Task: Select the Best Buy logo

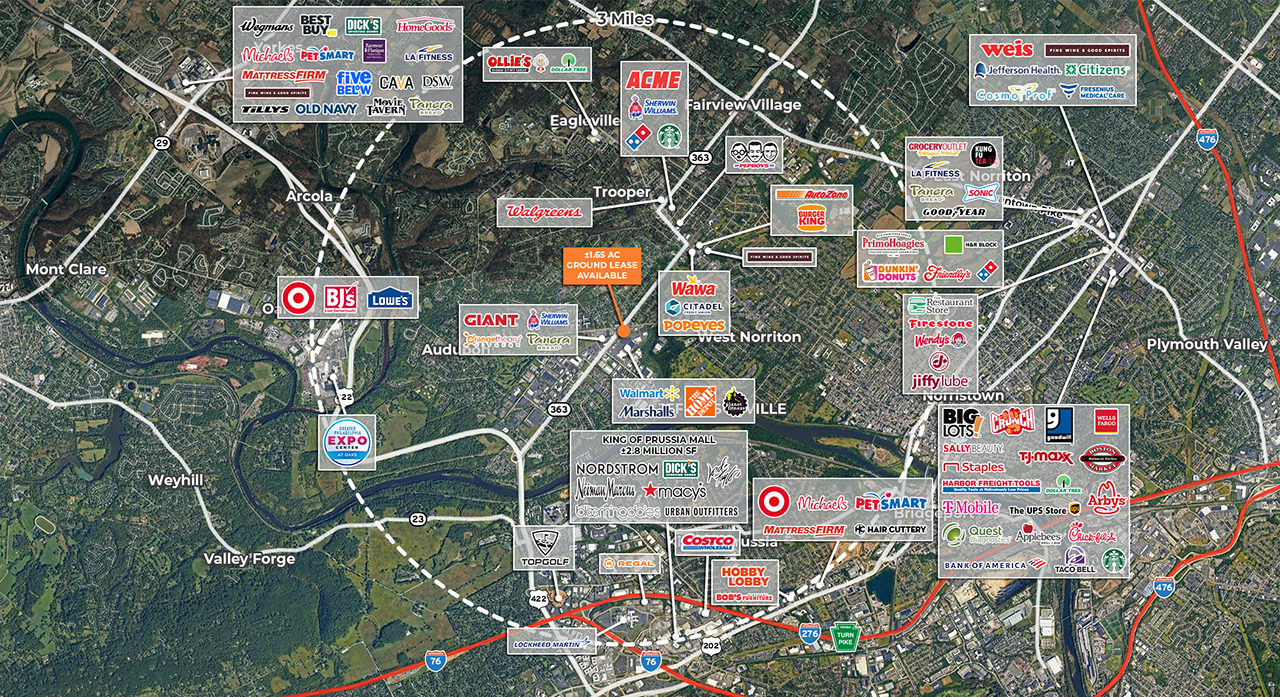Action: coord(316,25)
